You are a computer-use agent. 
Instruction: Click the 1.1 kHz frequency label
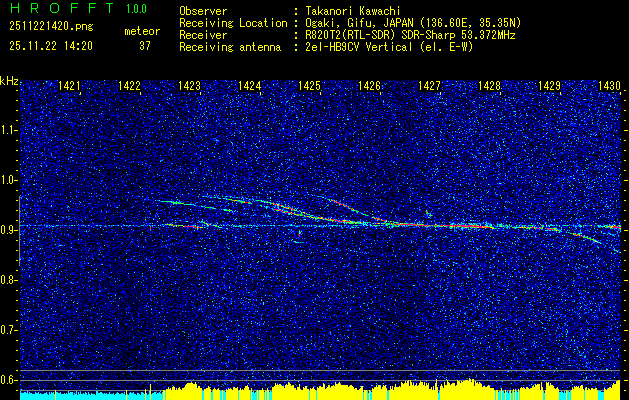click(x=8, y=130)
